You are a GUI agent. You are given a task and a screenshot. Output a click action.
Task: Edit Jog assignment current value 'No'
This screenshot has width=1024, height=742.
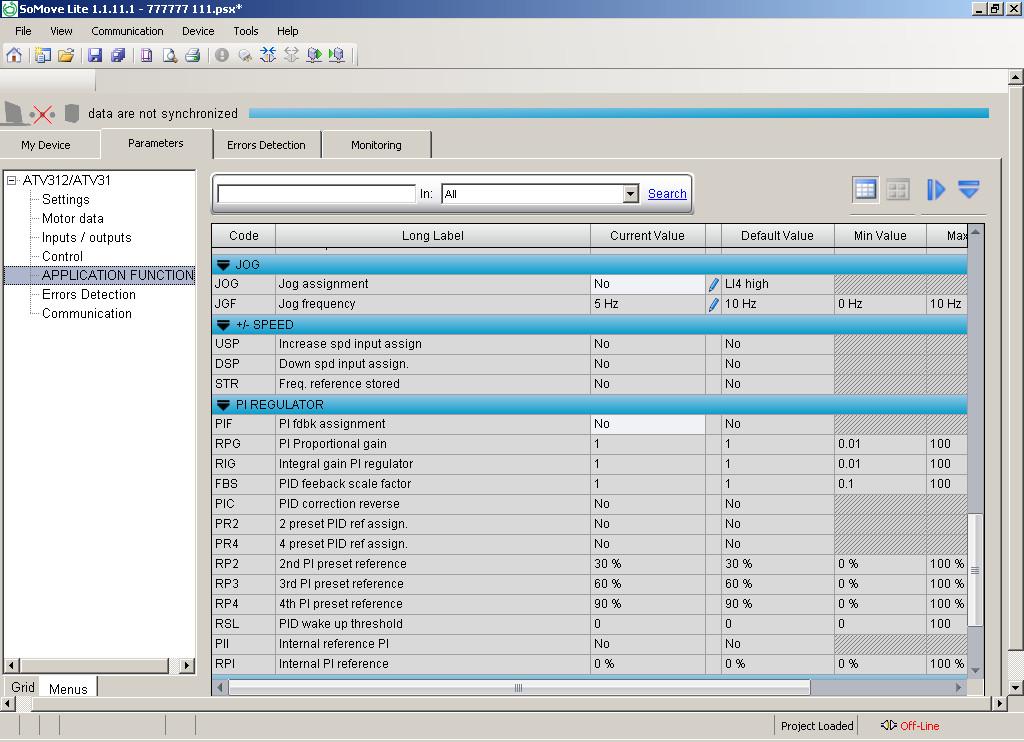(x=647, y=284)
